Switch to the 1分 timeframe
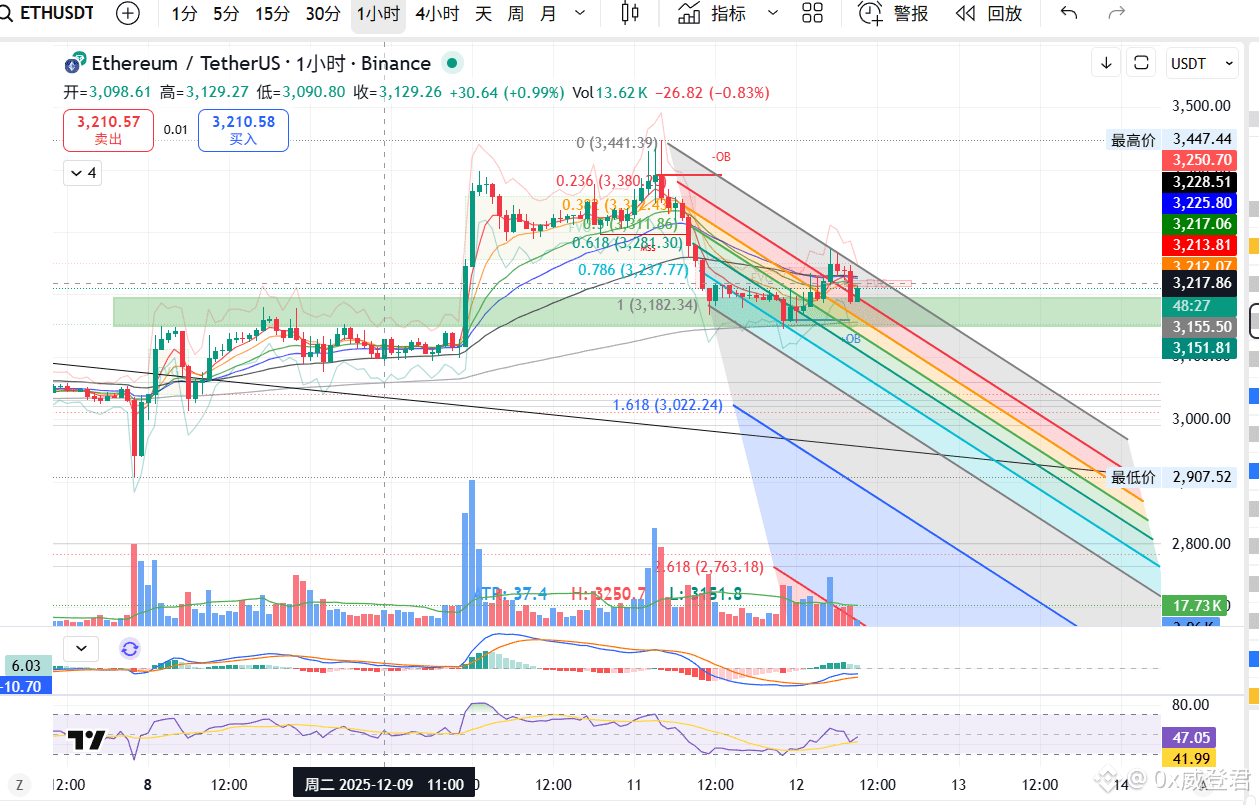 pos(184,13)
